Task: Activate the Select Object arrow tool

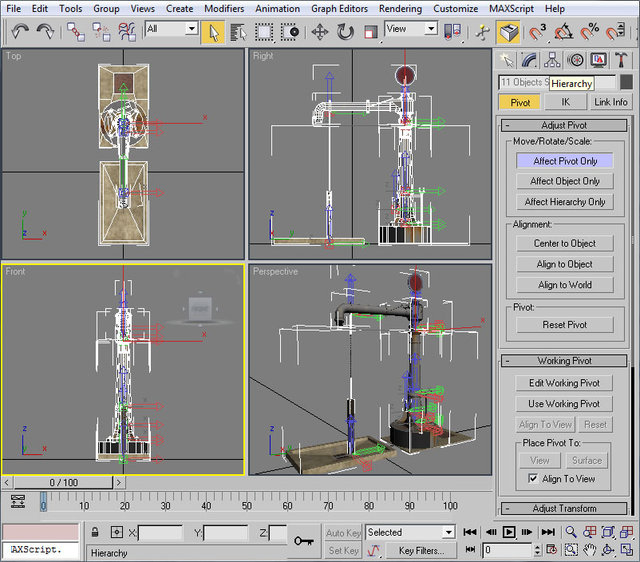Action: tap(213, 31)
